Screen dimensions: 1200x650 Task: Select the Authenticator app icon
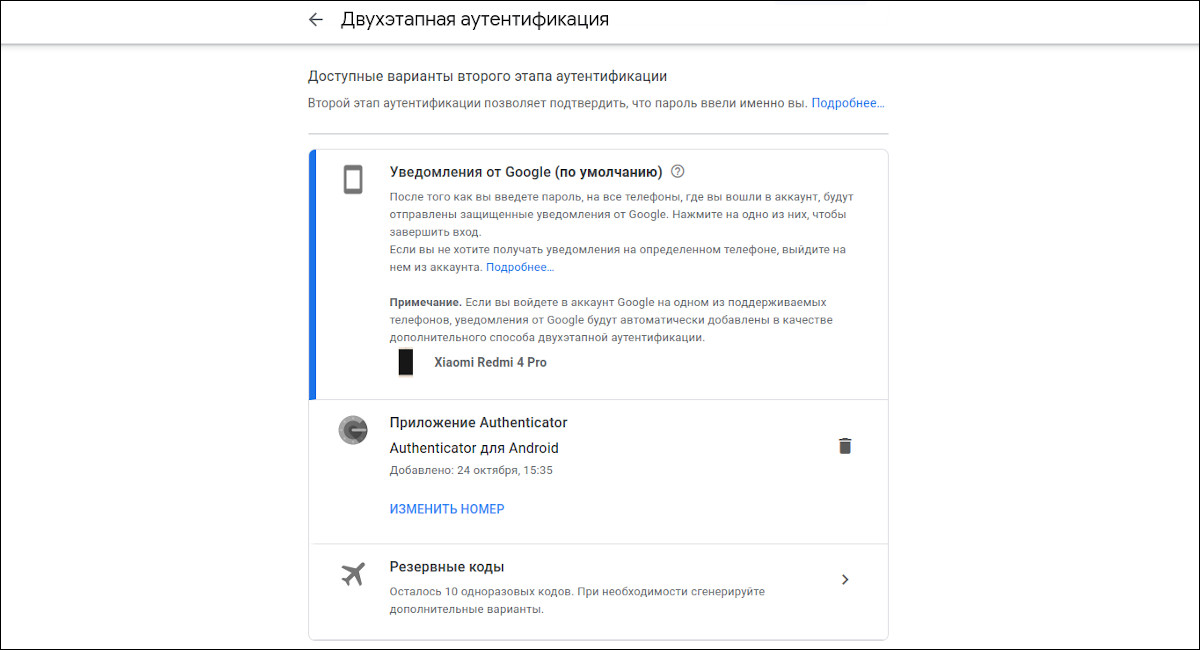353,430
